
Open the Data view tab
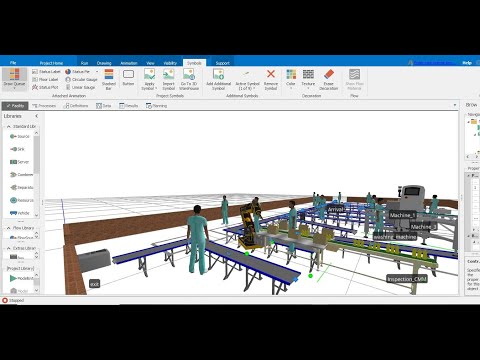coord(103,106)
